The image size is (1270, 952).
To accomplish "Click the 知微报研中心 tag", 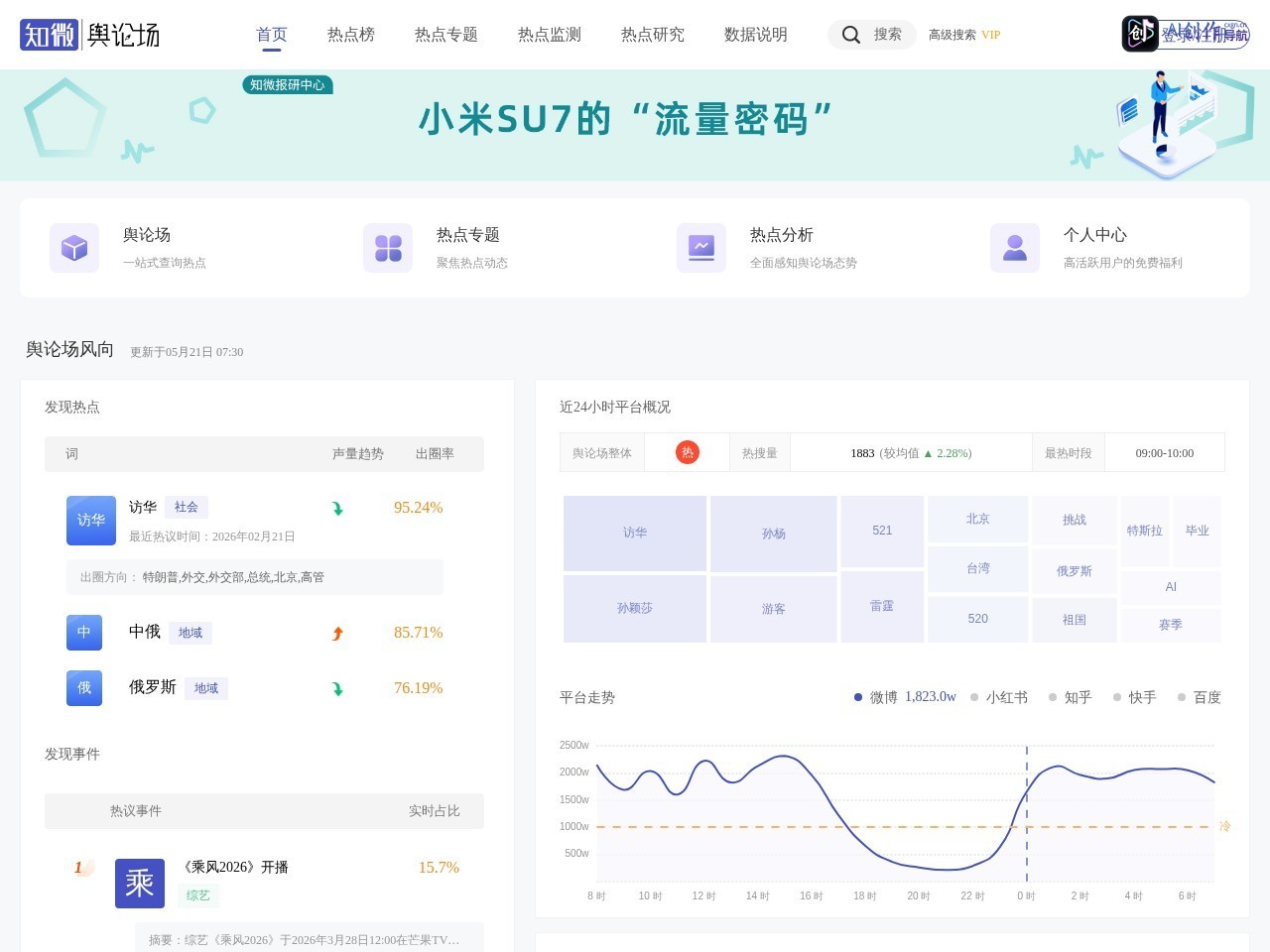I will coord(288,85).
